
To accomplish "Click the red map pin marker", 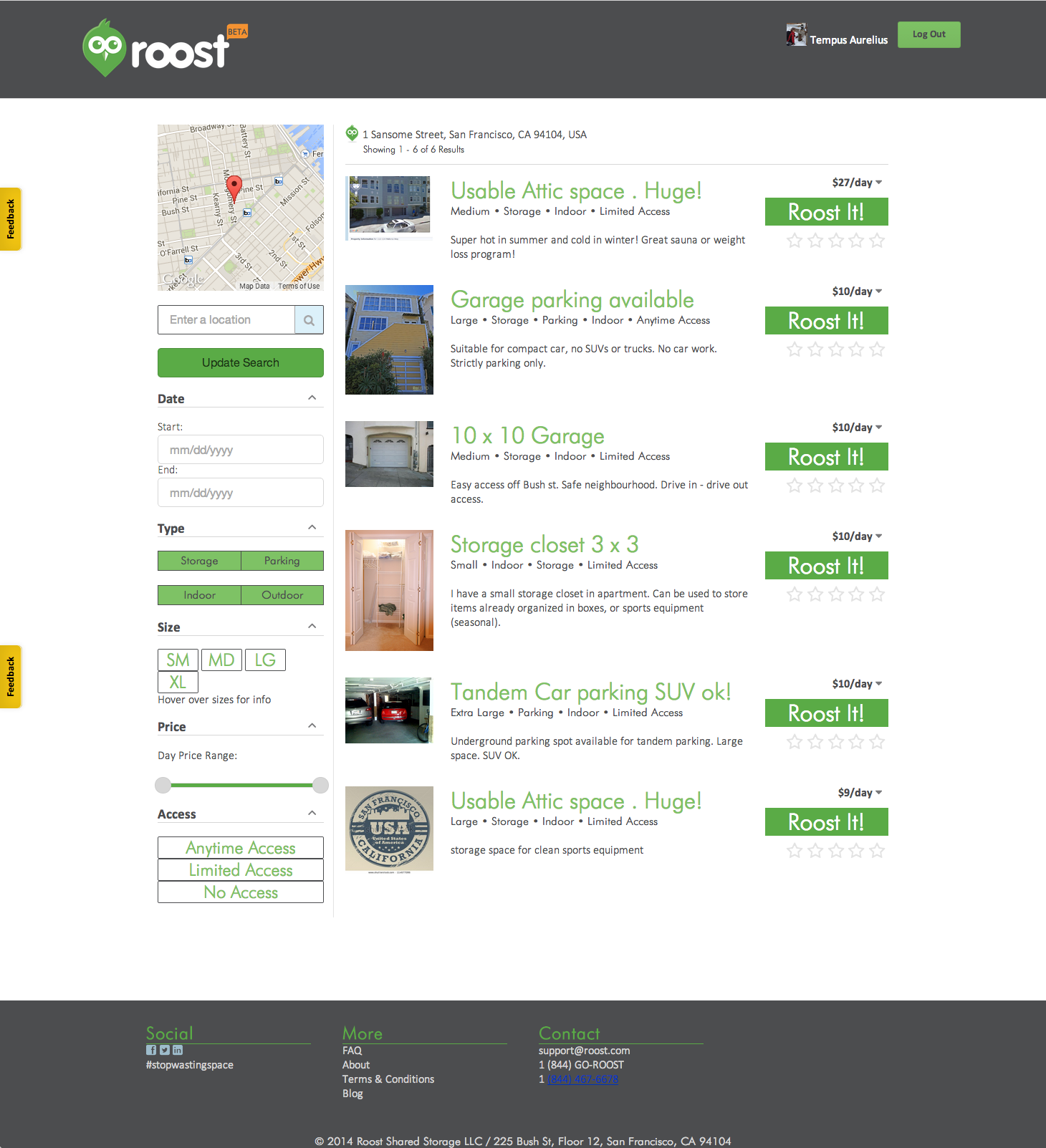I will 234,188.
